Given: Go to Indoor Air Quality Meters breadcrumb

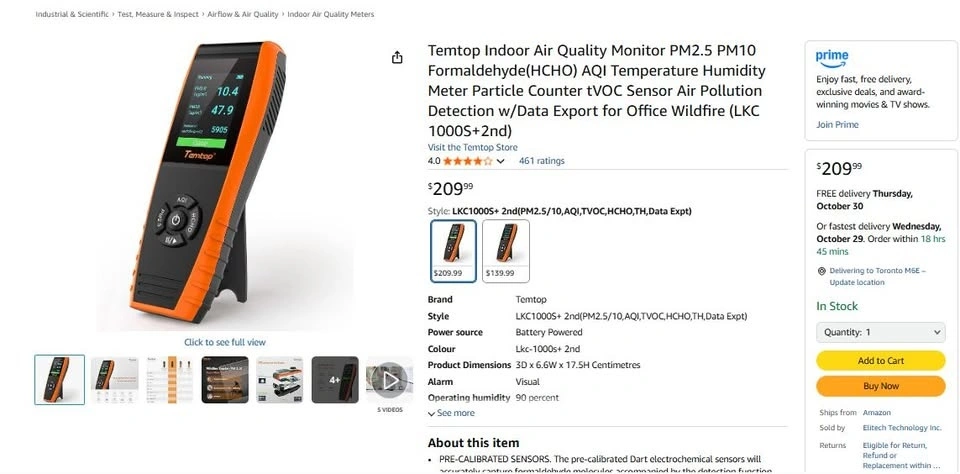Looking at the screenshot, I should [x=331, y=14].
